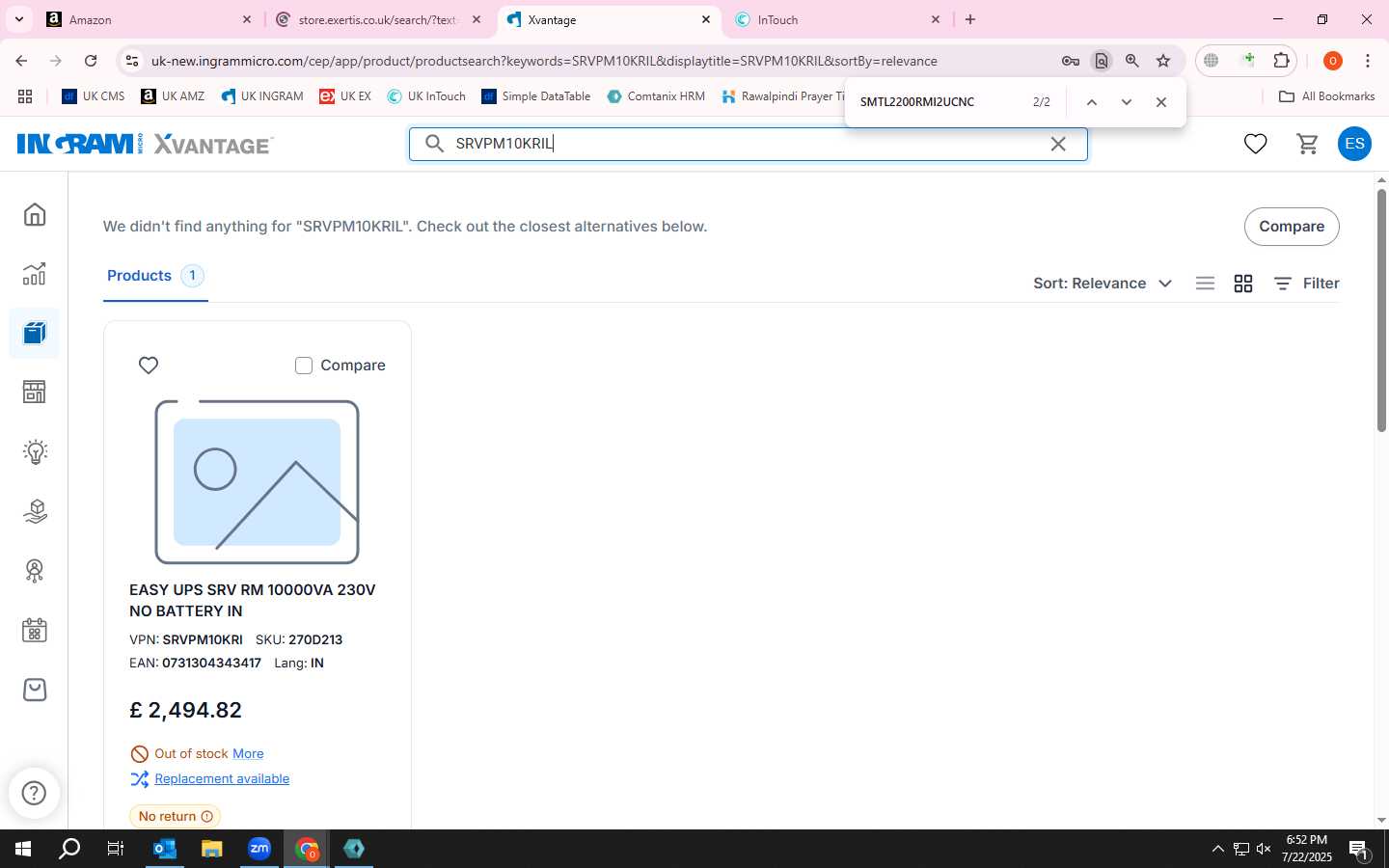Switch to grid view layout icon
The image size is (1389, 868).
click(x=1243, y=284)
